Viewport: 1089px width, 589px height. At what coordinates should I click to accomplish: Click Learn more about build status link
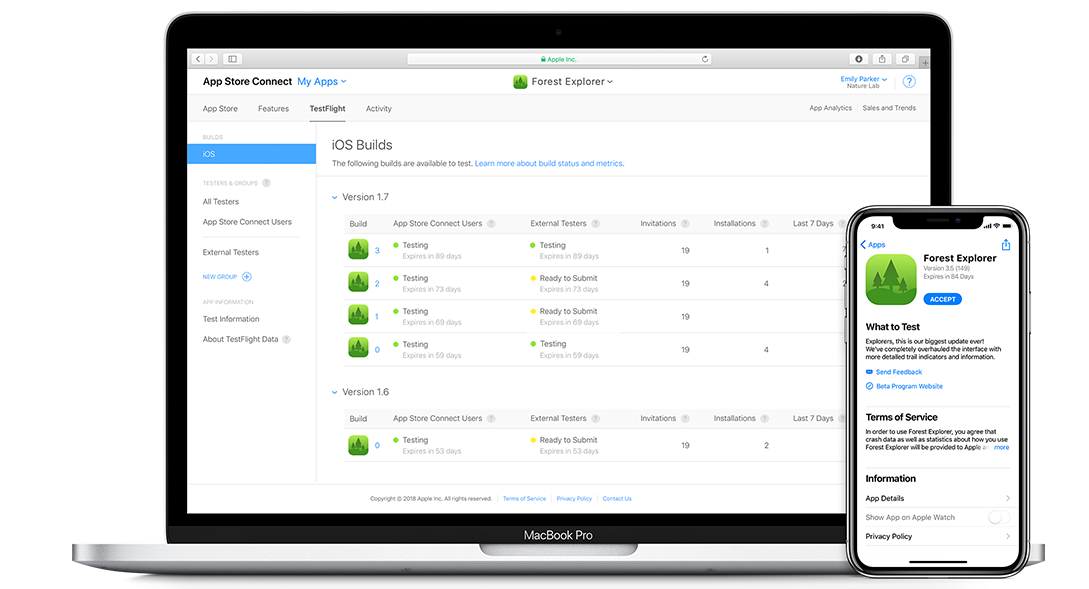549,163
